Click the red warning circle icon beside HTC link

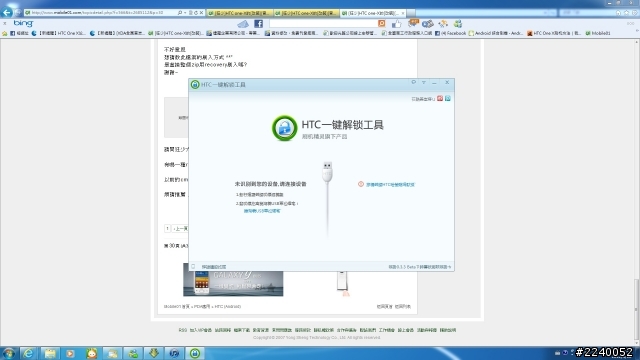[x=361, y=184]
